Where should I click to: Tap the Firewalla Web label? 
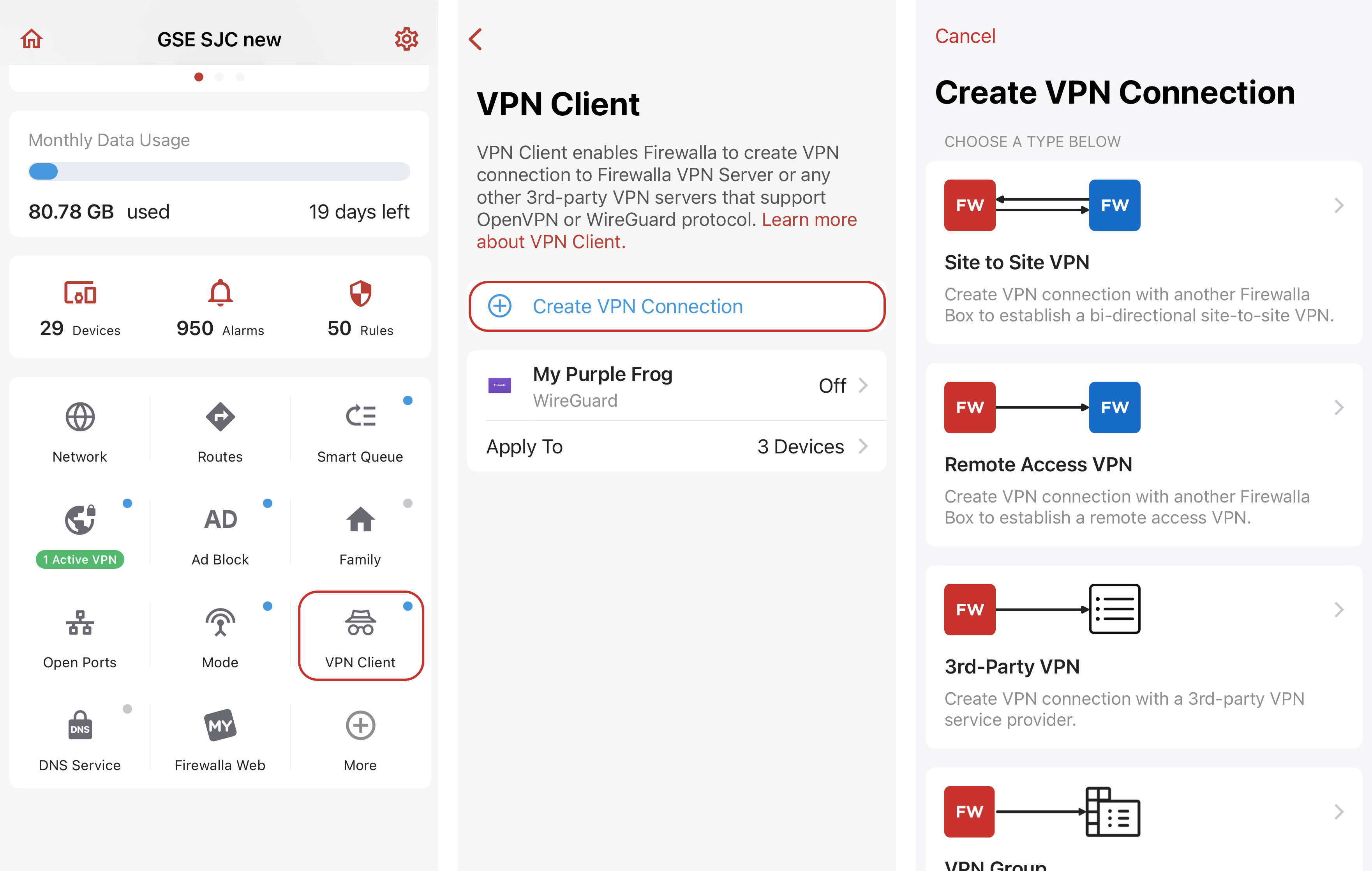220,765
